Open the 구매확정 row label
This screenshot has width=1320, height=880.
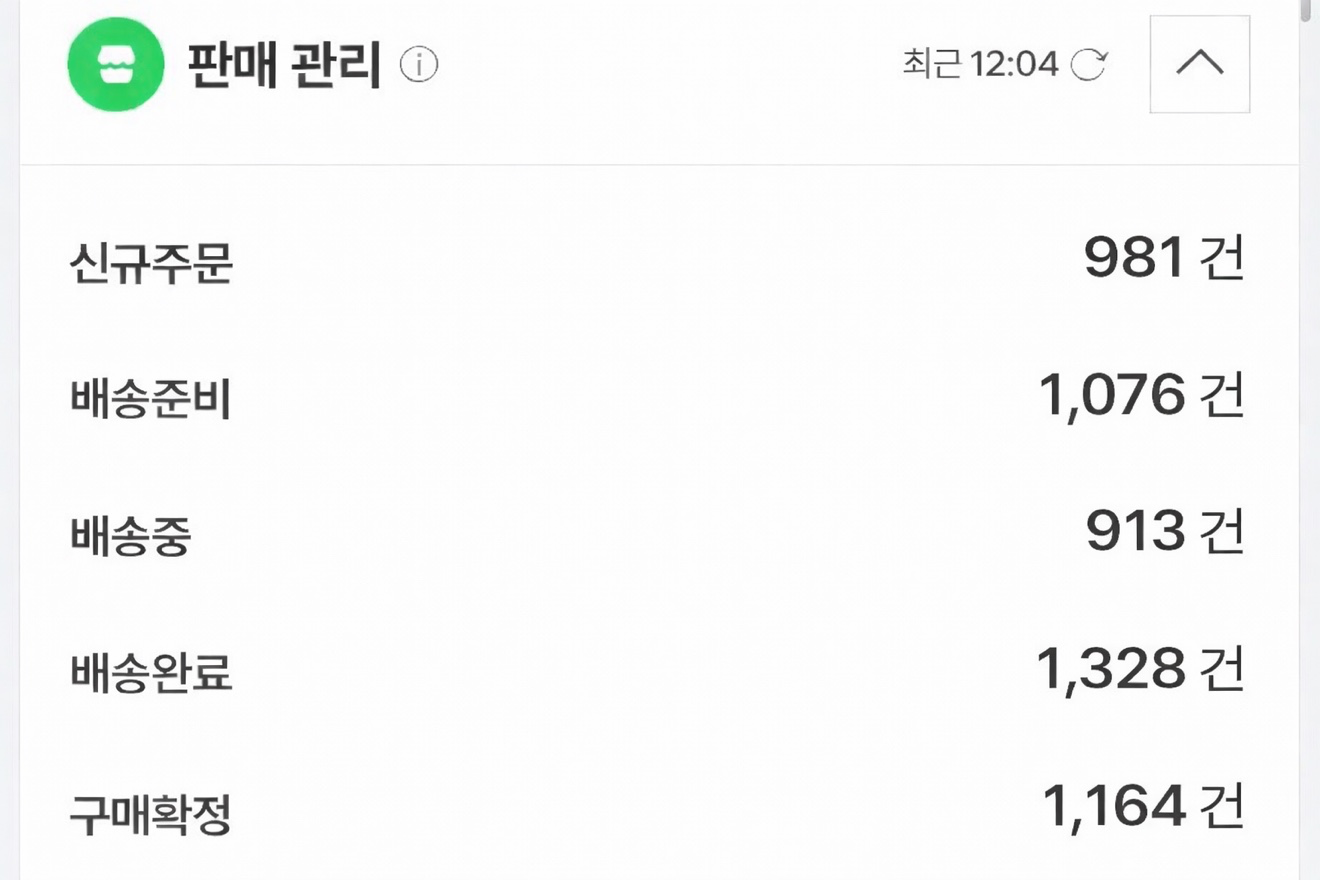pos(151,815)
